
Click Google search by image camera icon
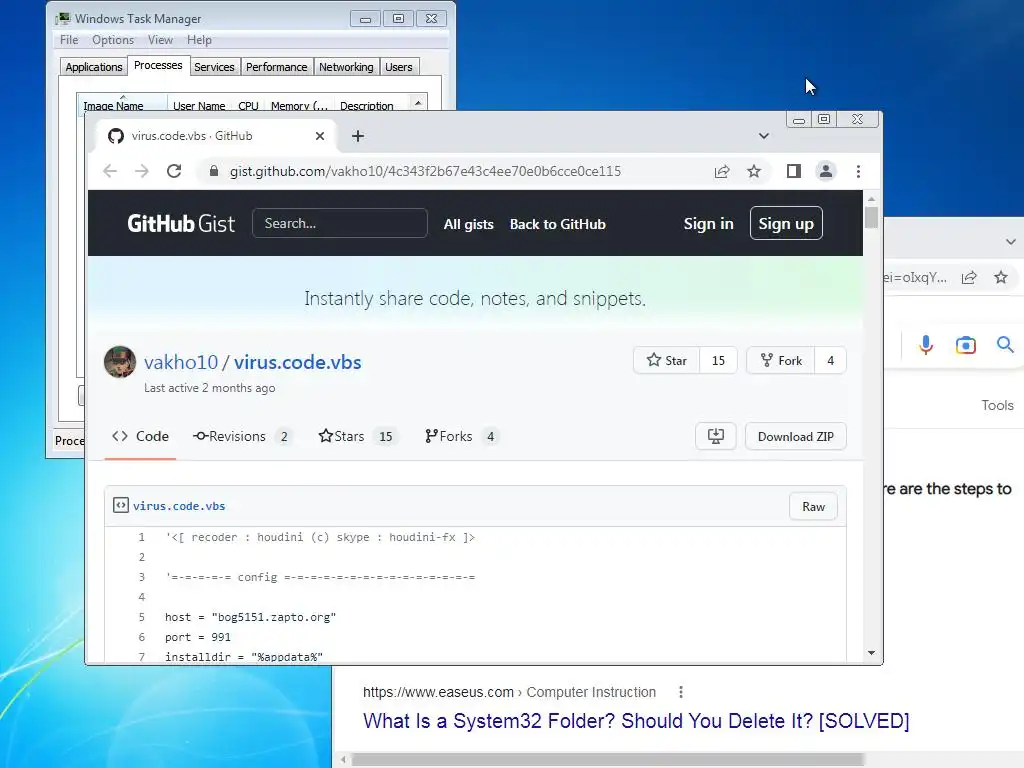coord(965,344)
